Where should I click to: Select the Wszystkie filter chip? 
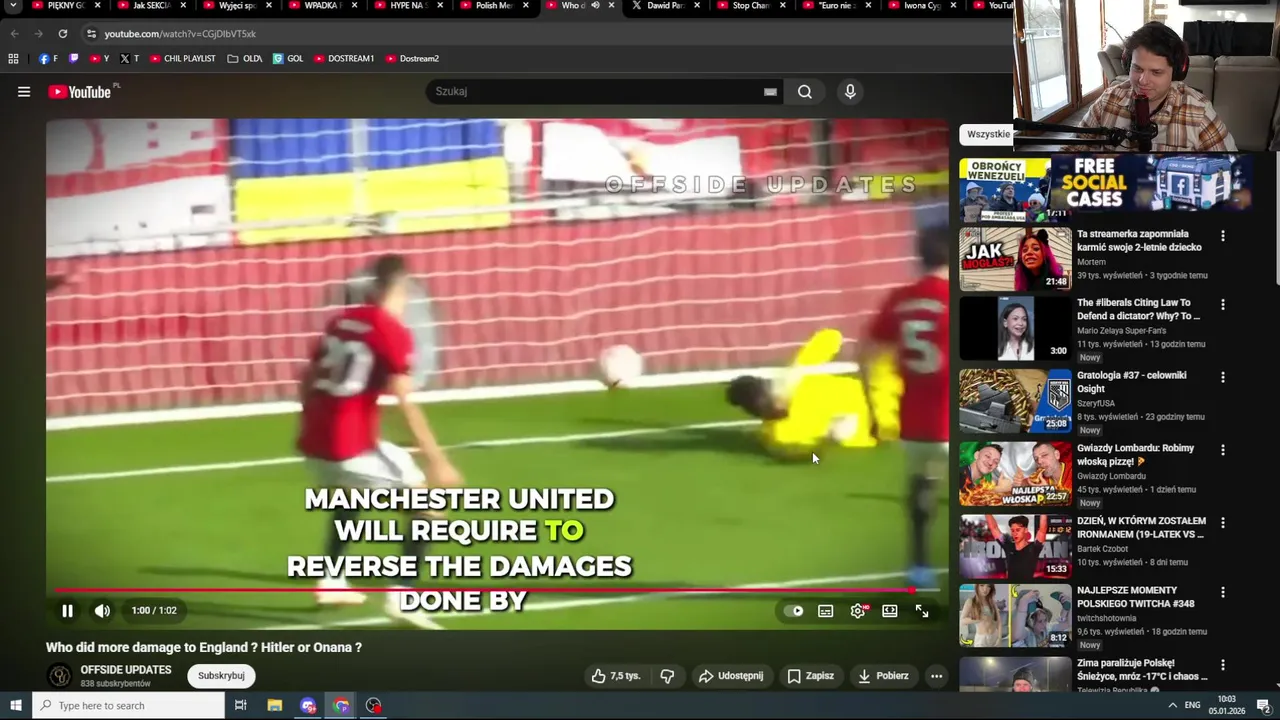987,134
